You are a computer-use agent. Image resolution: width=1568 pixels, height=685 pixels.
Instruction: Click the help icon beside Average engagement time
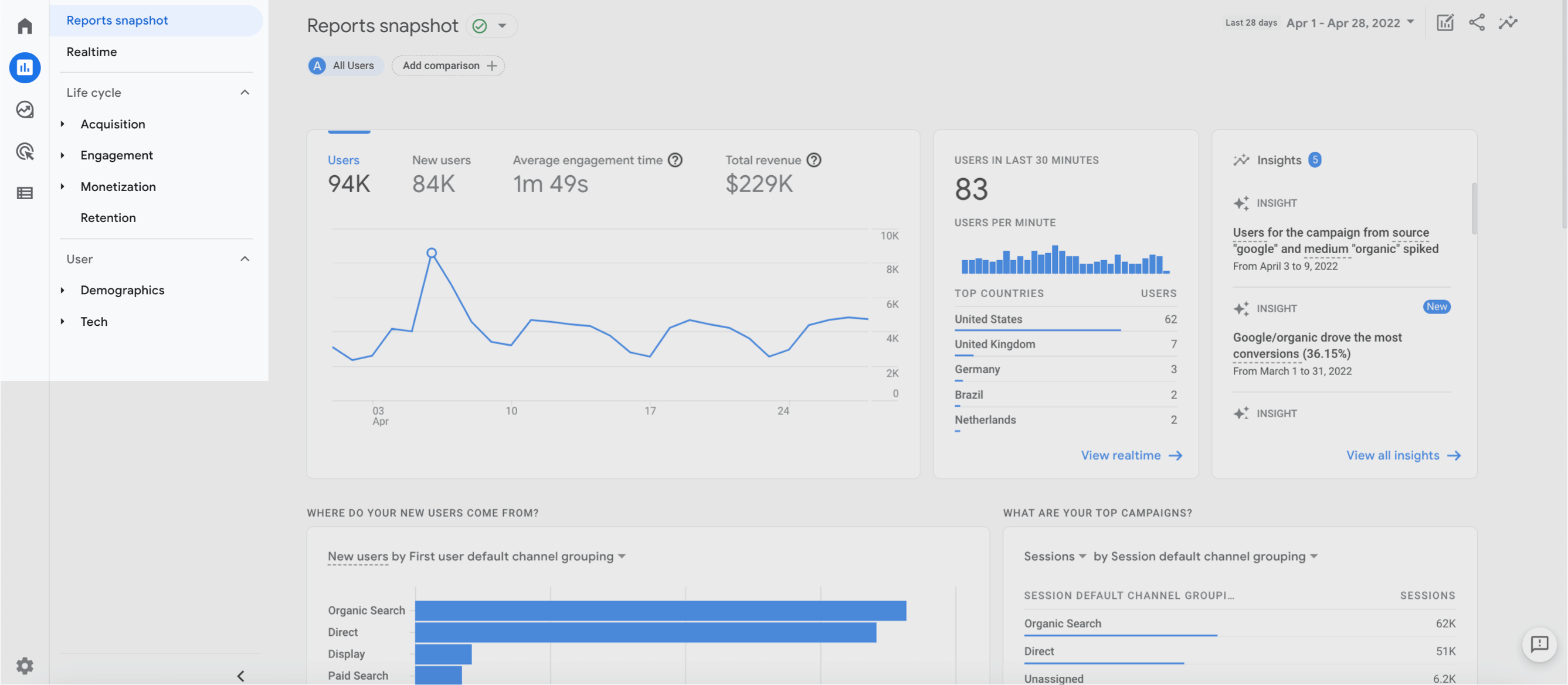point(676,160)
